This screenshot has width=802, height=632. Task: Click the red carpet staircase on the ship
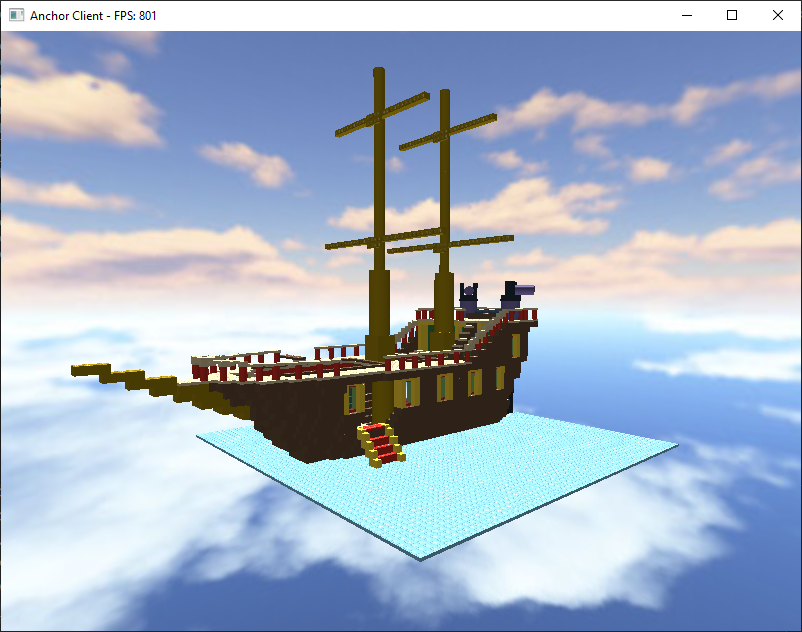pos(382,445)
